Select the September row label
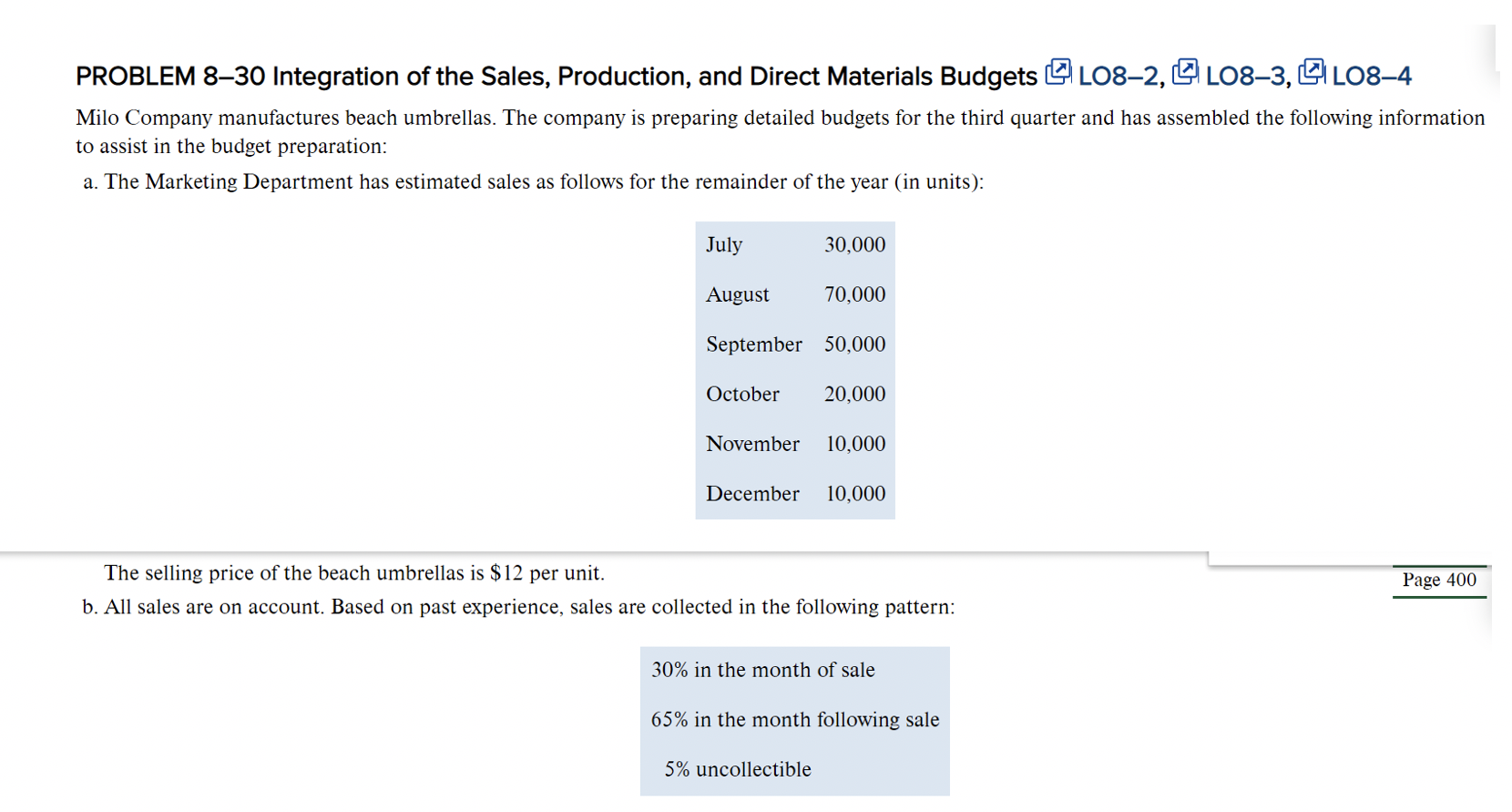Viewport: 1512px width, 812px height. click(753, 344)
